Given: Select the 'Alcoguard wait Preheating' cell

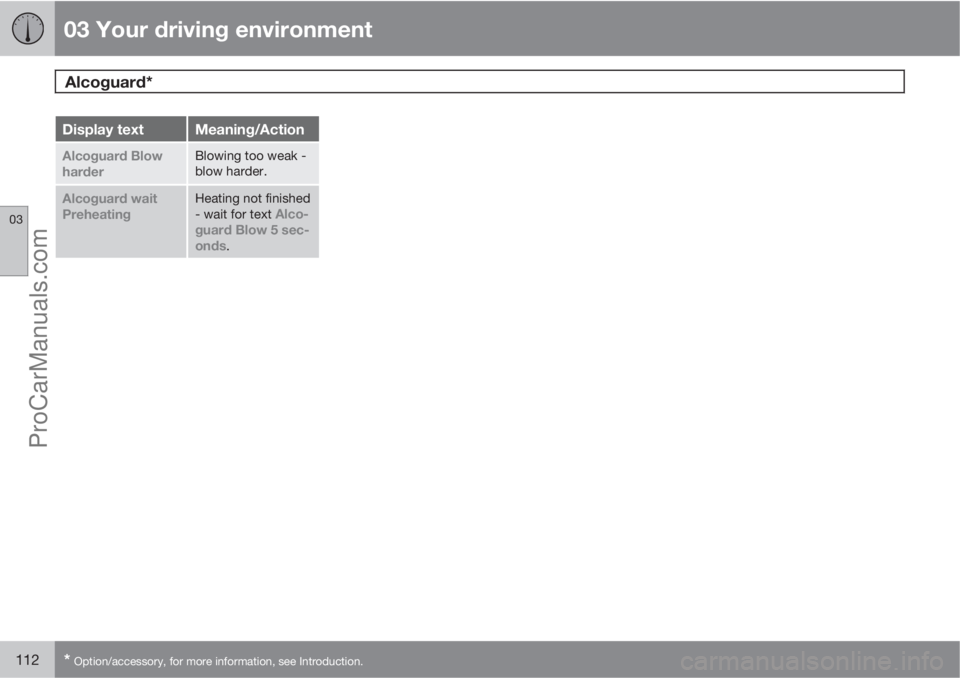Looking at the screenshot, I should pos(121,222).
